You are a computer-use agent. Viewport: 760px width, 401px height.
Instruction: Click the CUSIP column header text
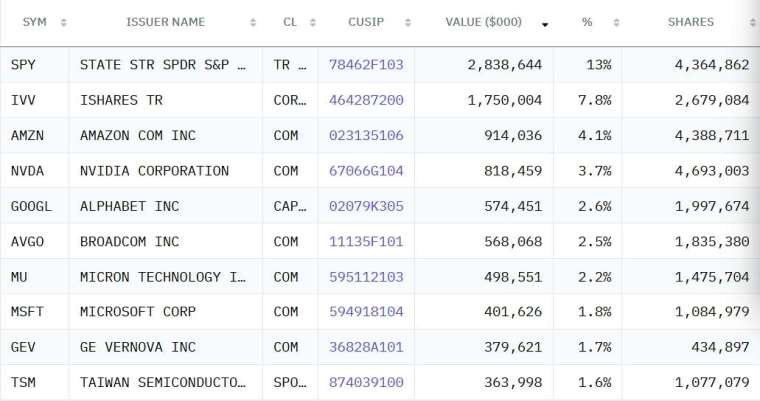click(366, 22)
